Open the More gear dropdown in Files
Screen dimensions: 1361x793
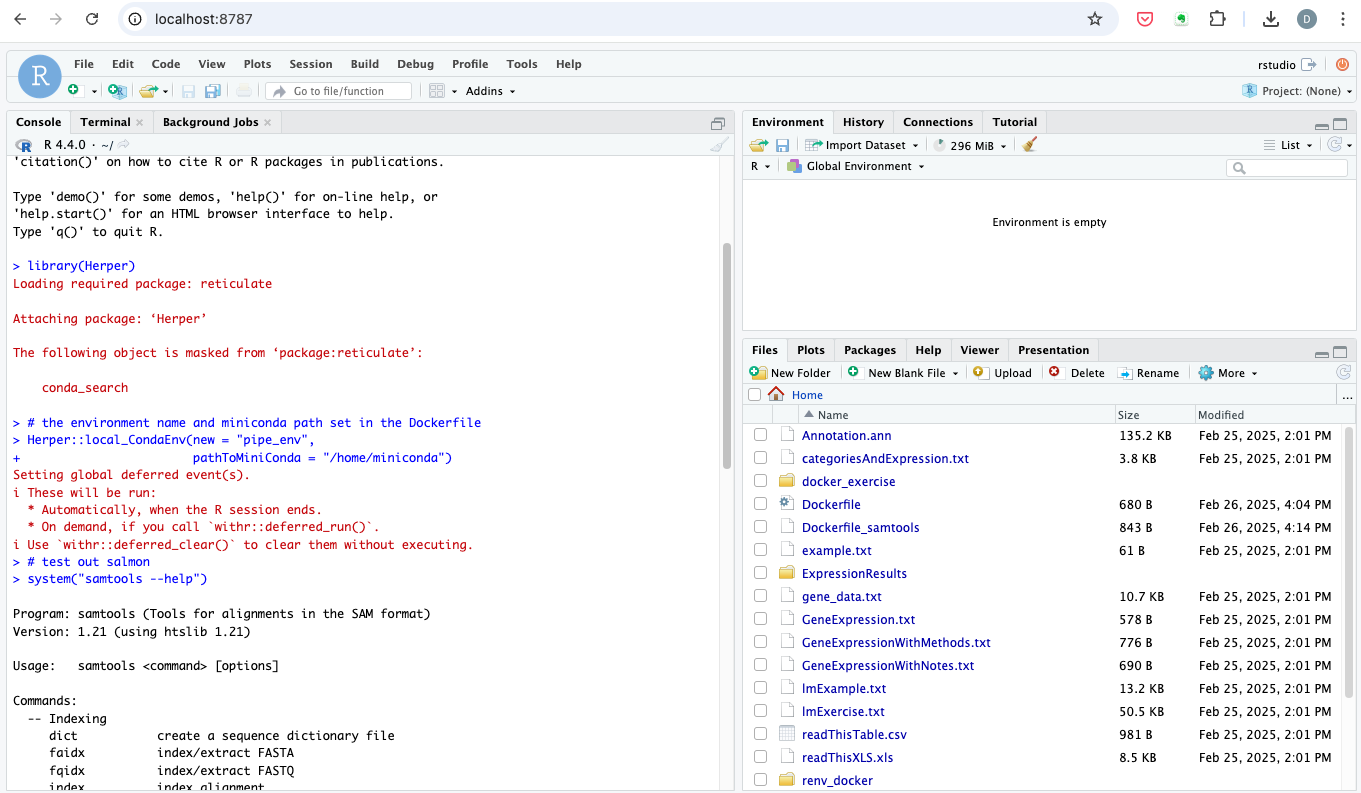[1228, 372]
